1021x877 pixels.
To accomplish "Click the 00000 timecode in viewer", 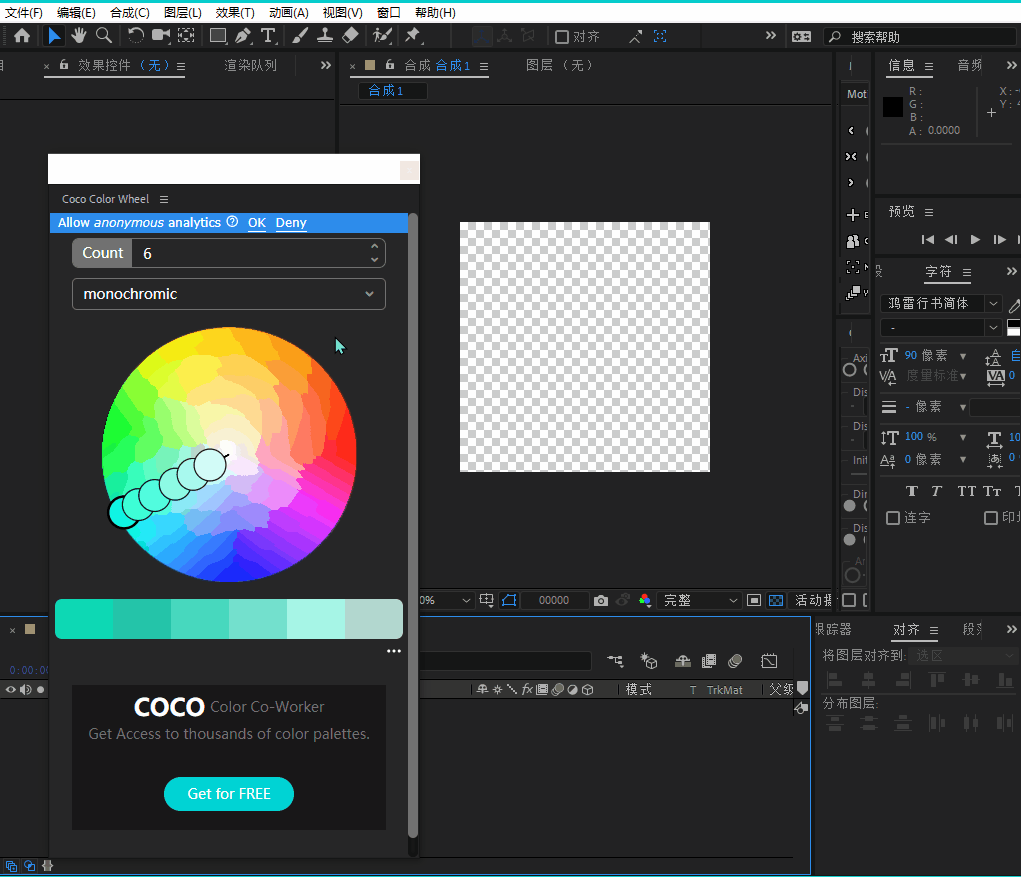I will pyautogui.click(x=553, y=600).
